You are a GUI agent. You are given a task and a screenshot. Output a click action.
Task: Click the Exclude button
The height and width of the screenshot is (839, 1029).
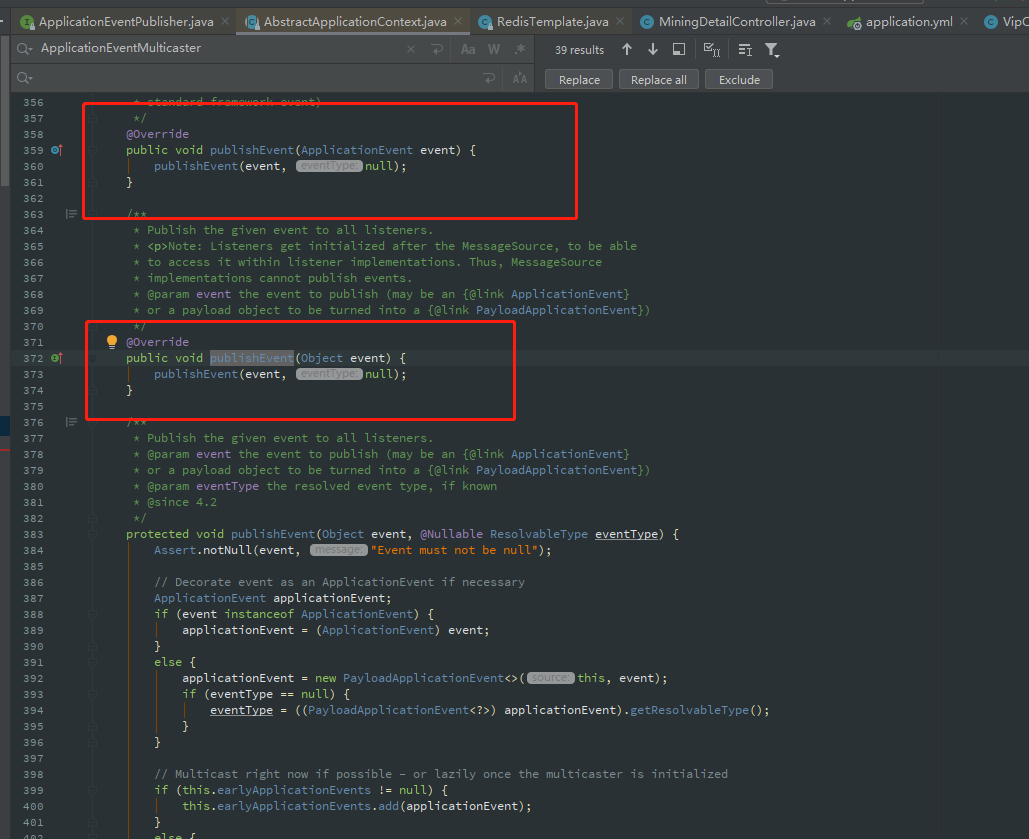click(x=739, y=79)
